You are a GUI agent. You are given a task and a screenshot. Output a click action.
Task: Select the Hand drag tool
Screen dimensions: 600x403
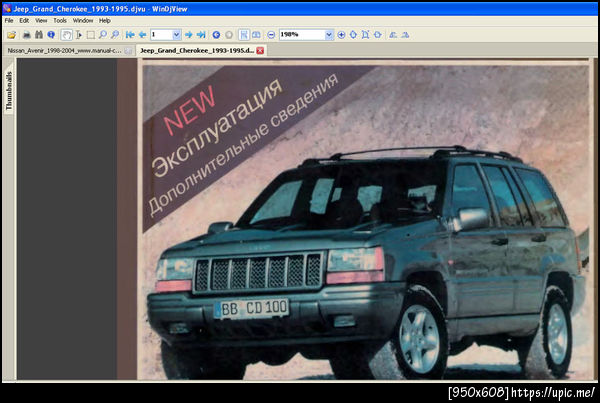[66, 35]
